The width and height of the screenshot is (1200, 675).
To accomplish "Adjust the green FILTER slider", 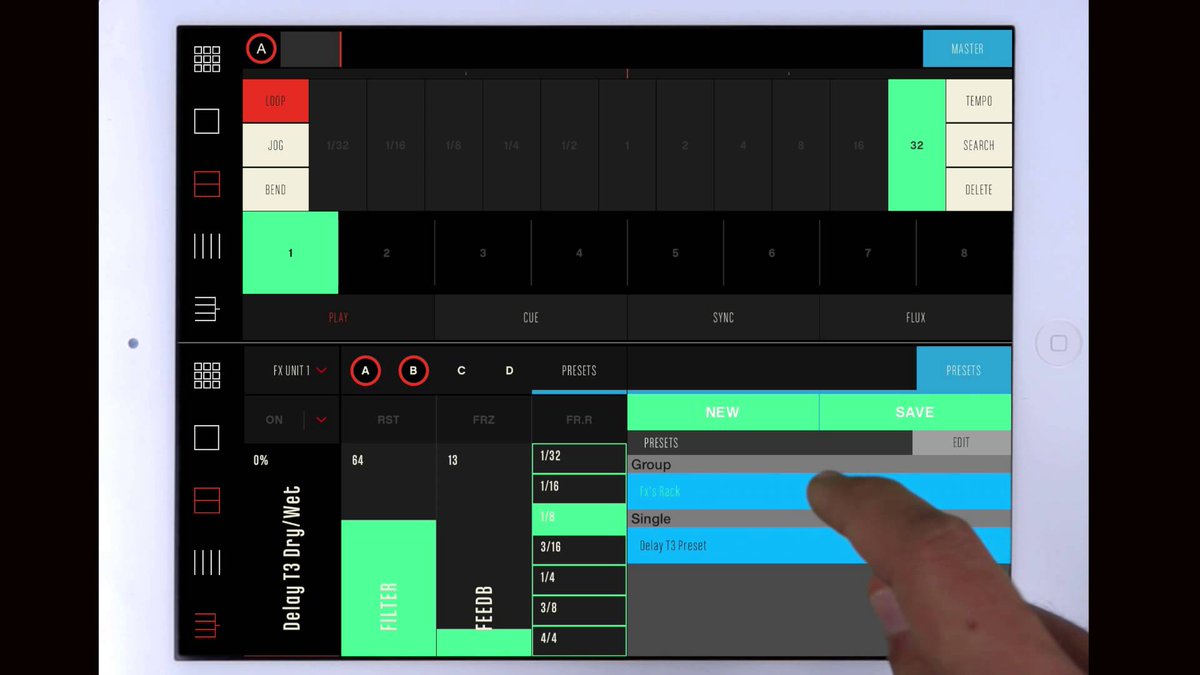I will (388, 551).
